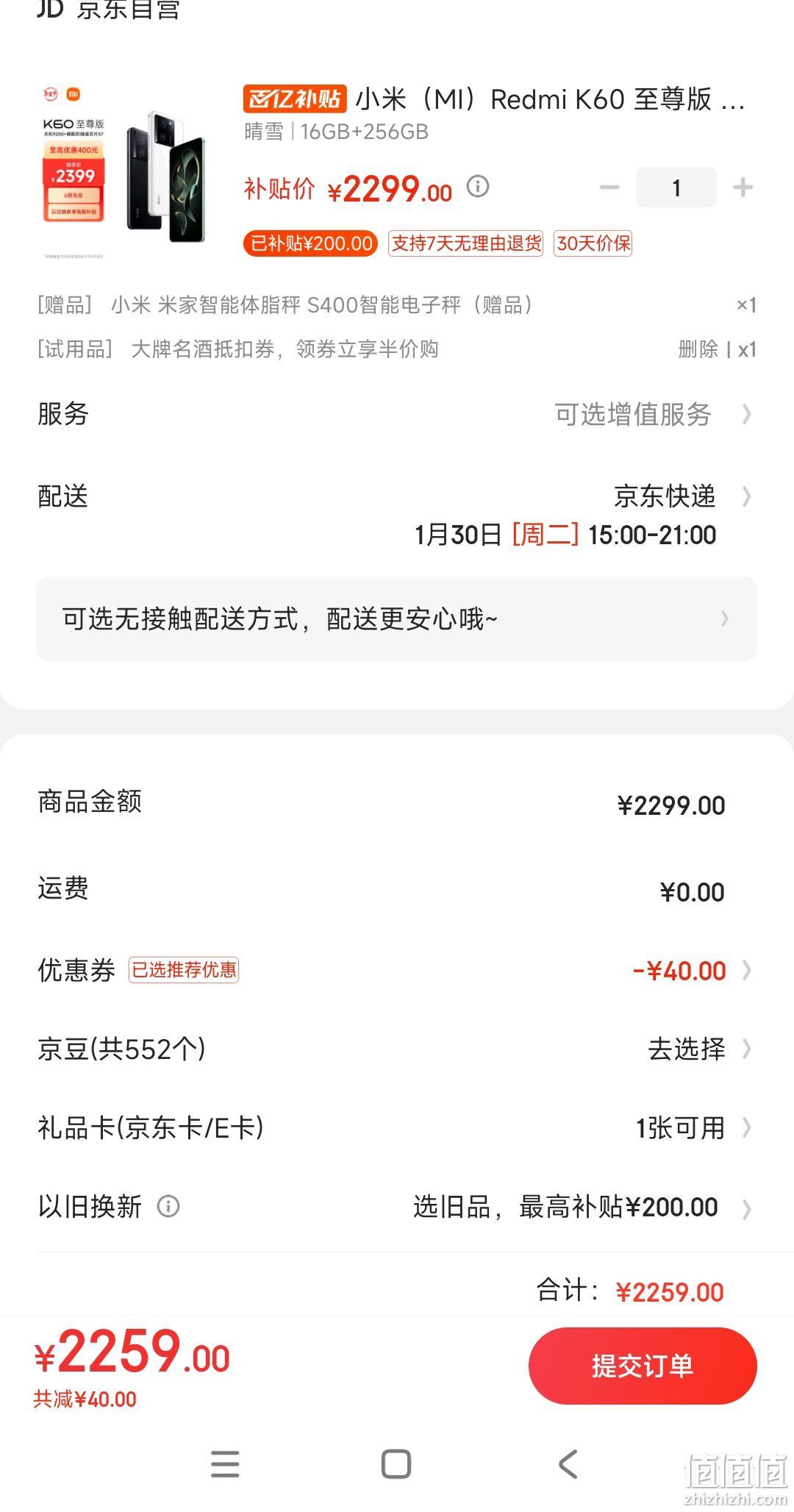Tap the 百亿补贴 badge icon
Viewport: 794px width, 1512px height.
294,98
